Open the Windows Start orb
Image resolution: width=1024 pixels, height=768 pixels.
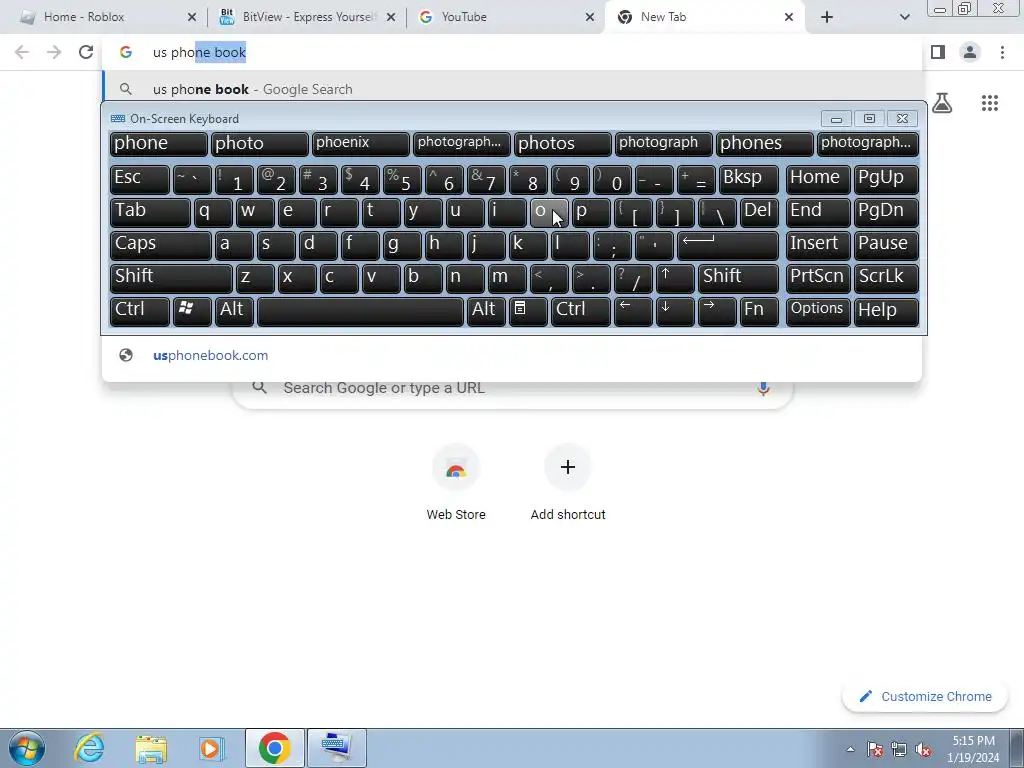point(27,748)
